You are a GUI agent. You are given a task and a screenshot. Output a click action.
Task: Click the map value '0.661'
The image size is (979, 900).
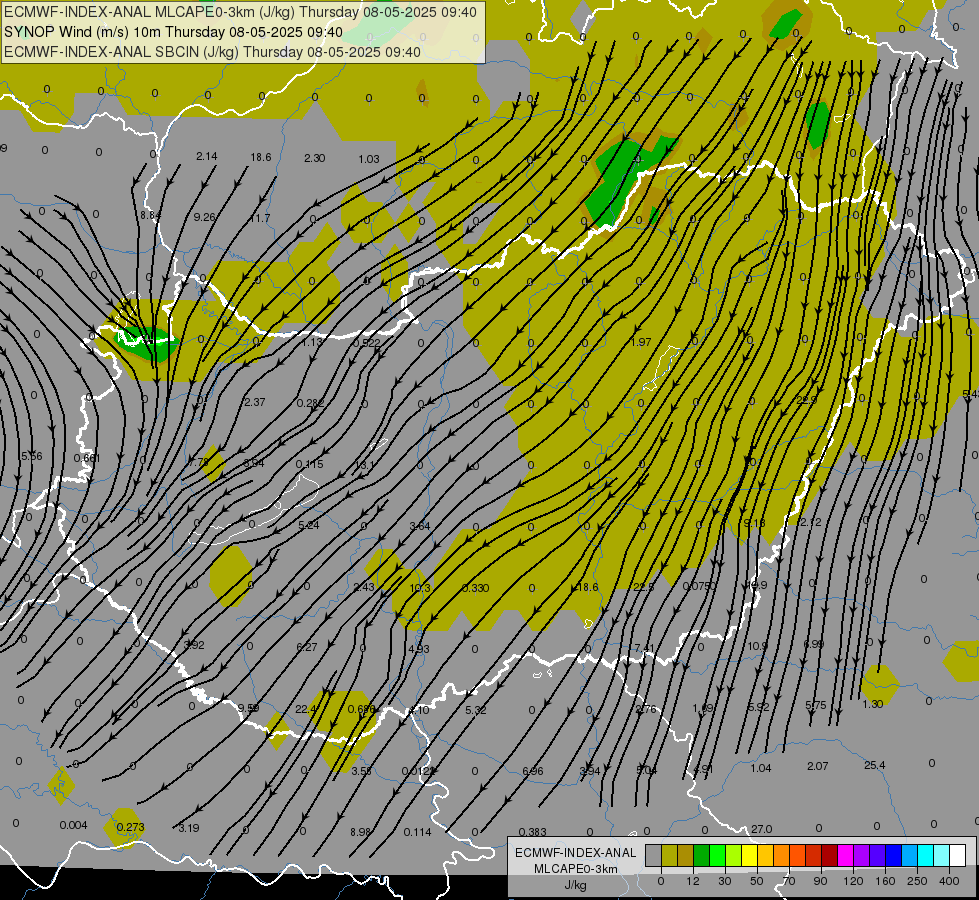87,458
